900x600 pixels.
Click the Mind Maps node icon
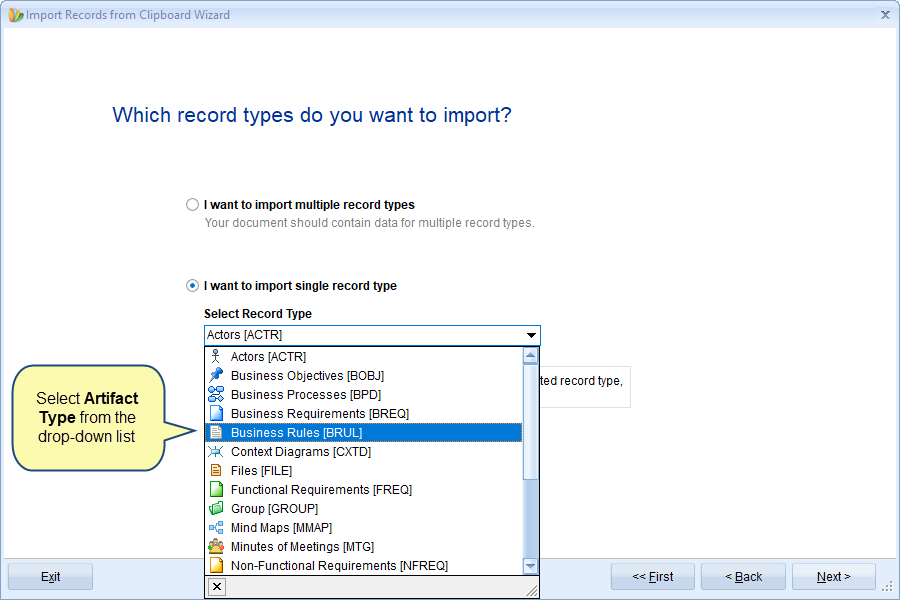point(216,527)
